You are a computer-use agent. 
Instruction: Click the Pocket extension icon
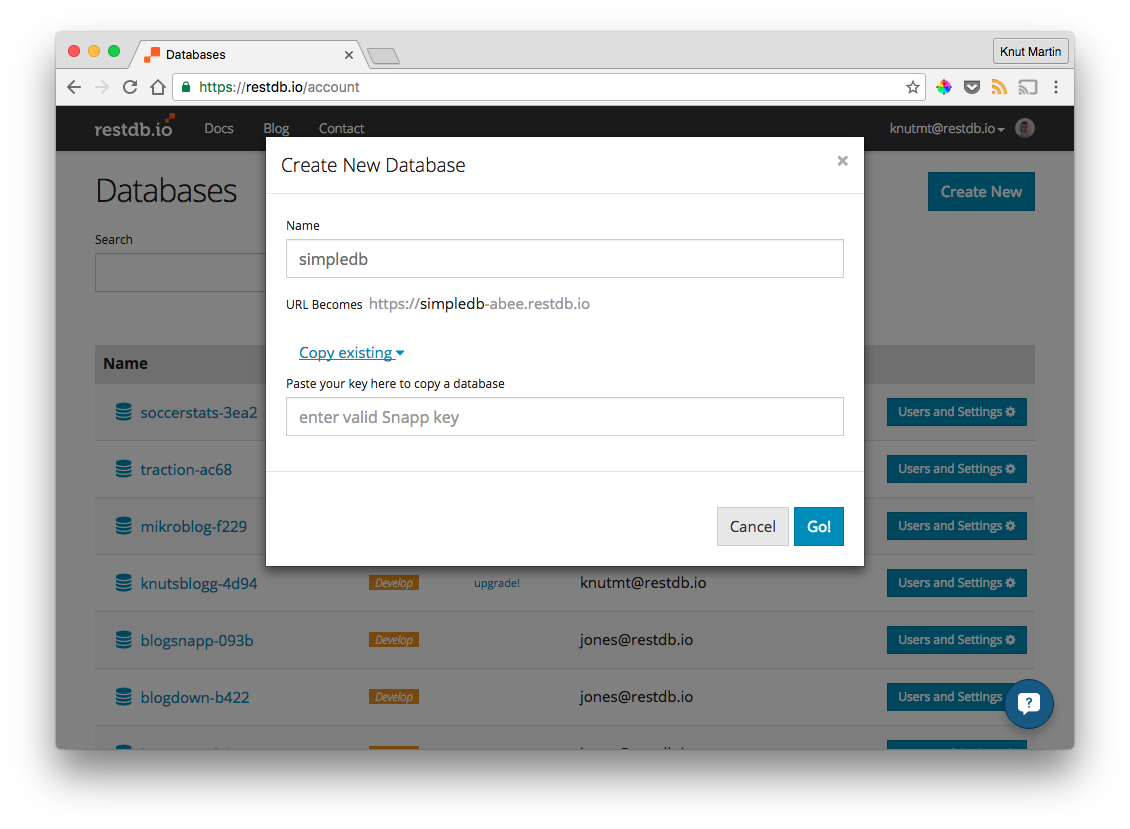tap(971, 87)
